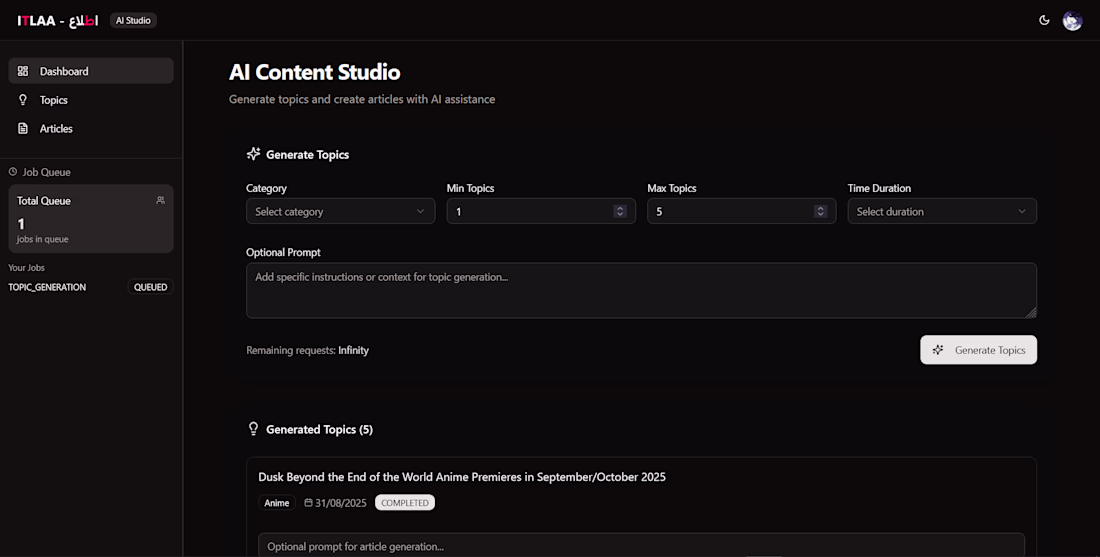The width and height of the screenshot is (1100, 557).
Task: Click the Total Queue users icon
Action: [161, 200]
